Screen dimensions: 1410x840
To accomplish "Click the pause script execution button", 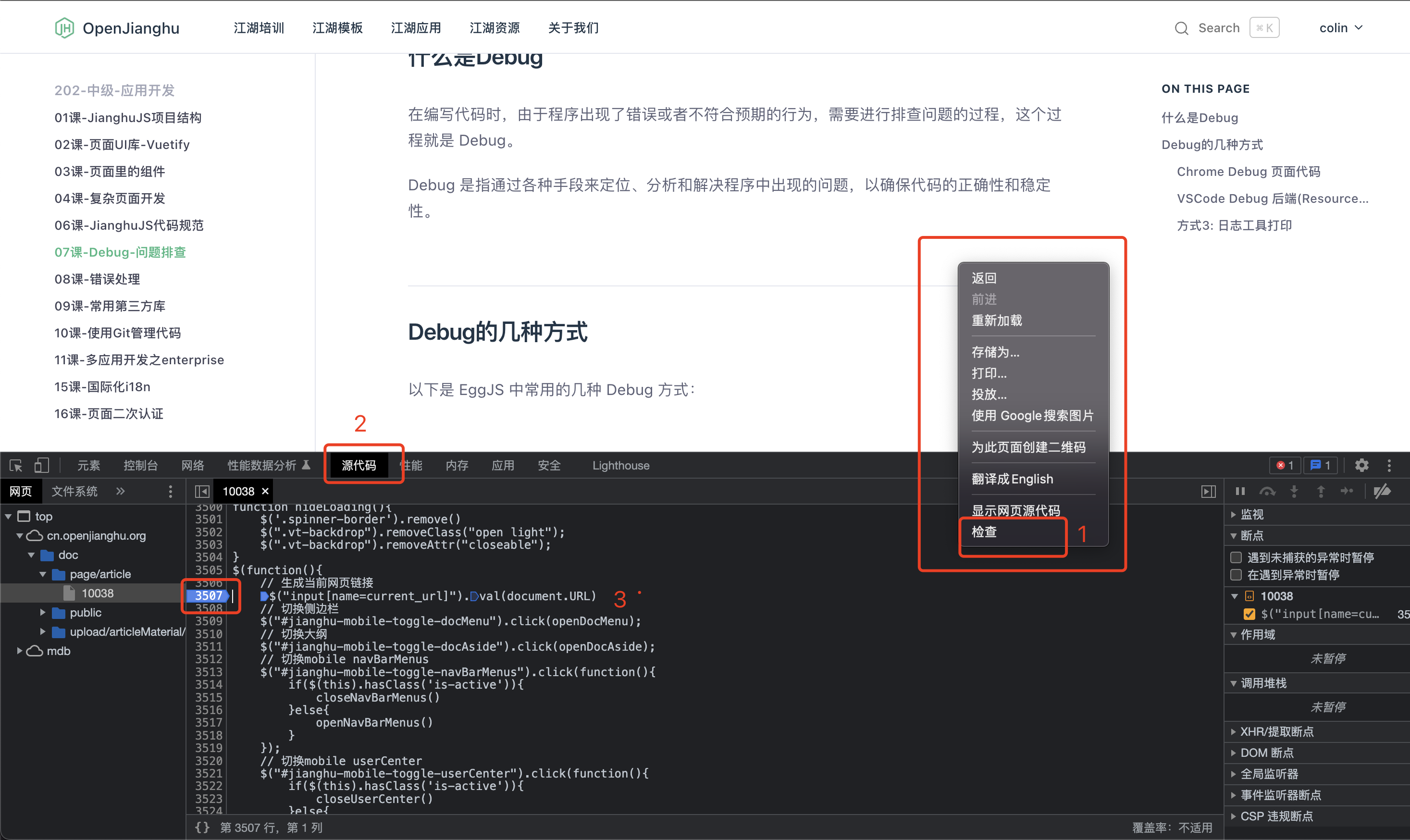I will [x=1239, y=491].
